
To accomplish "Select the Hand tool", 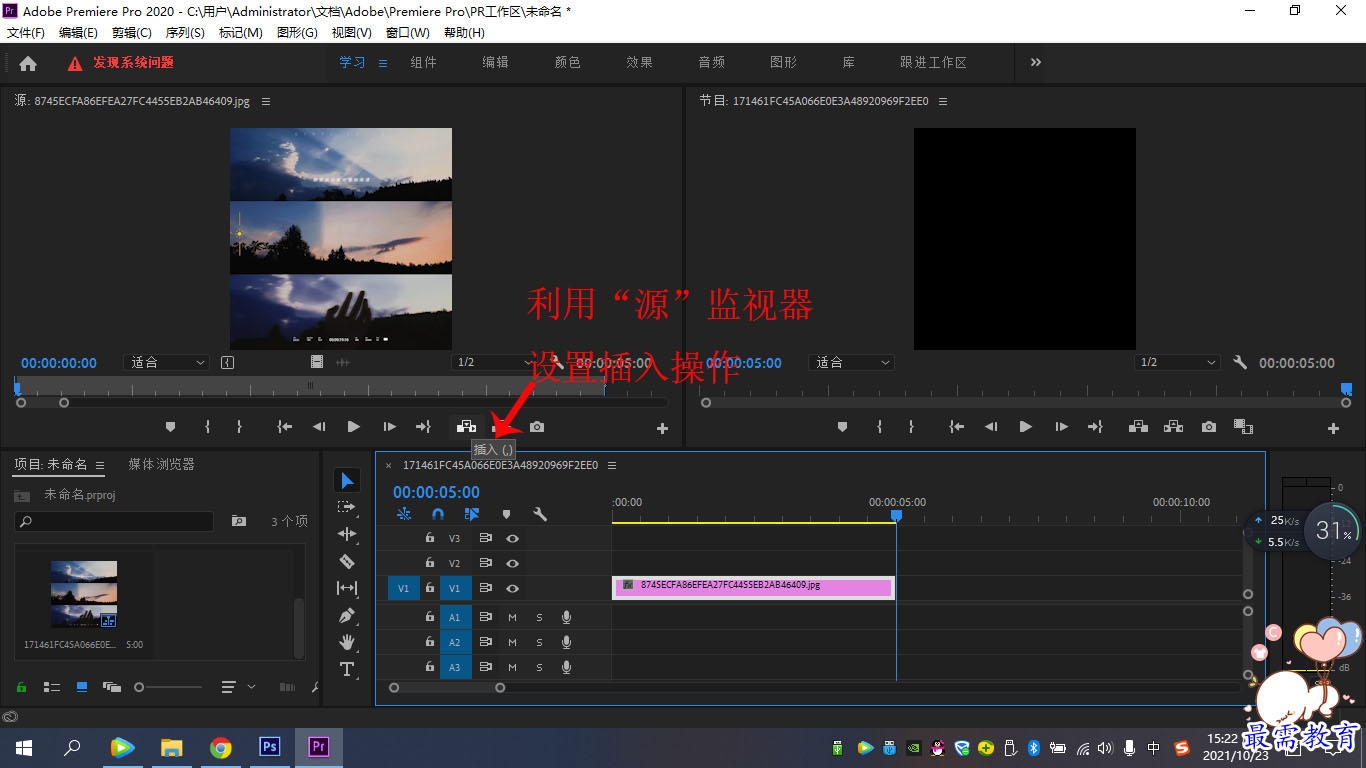I will coord(347,642).
